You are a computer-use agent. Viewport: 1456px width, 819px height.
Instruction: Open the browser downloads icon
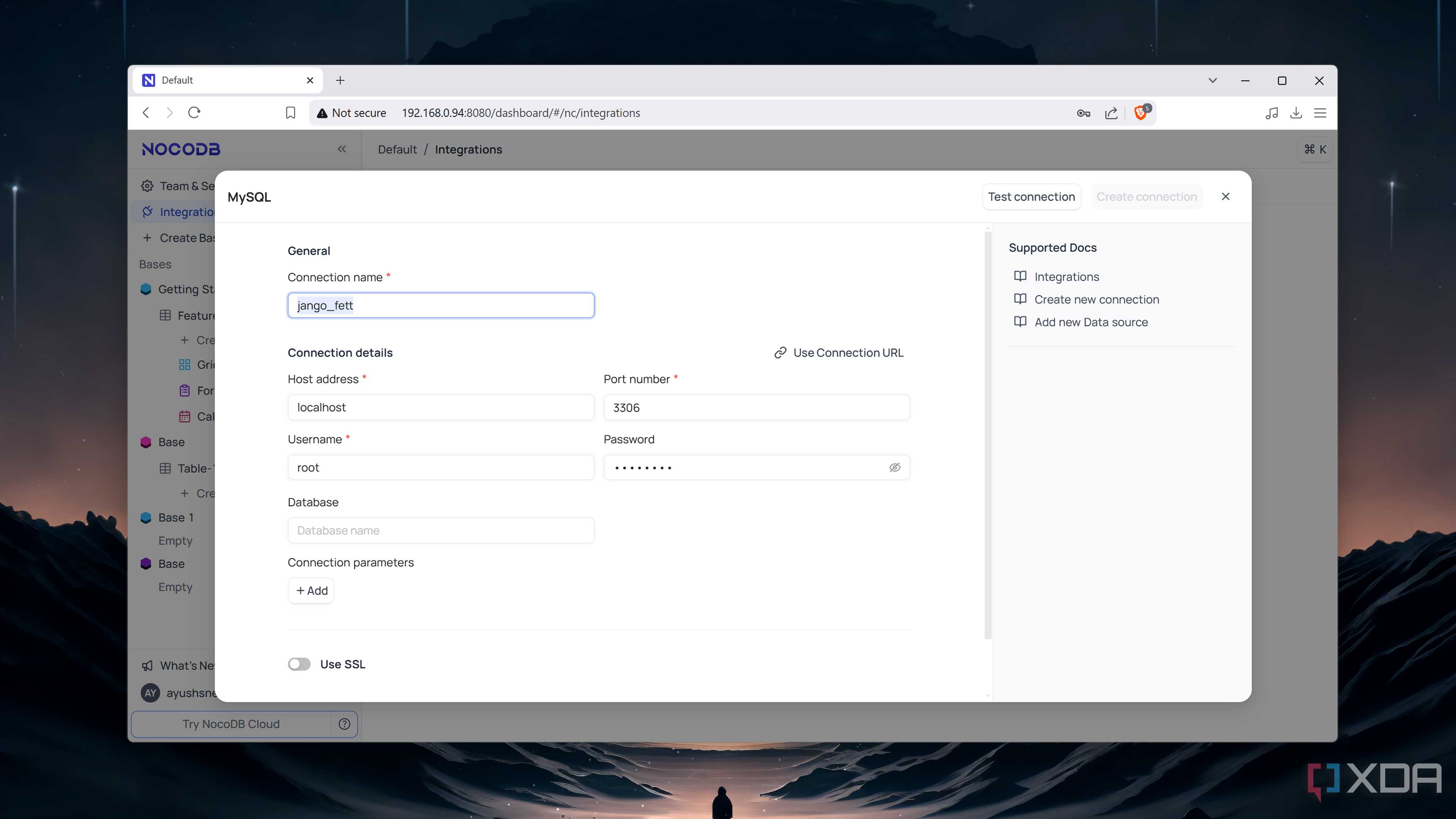[x=1296, y=113]
